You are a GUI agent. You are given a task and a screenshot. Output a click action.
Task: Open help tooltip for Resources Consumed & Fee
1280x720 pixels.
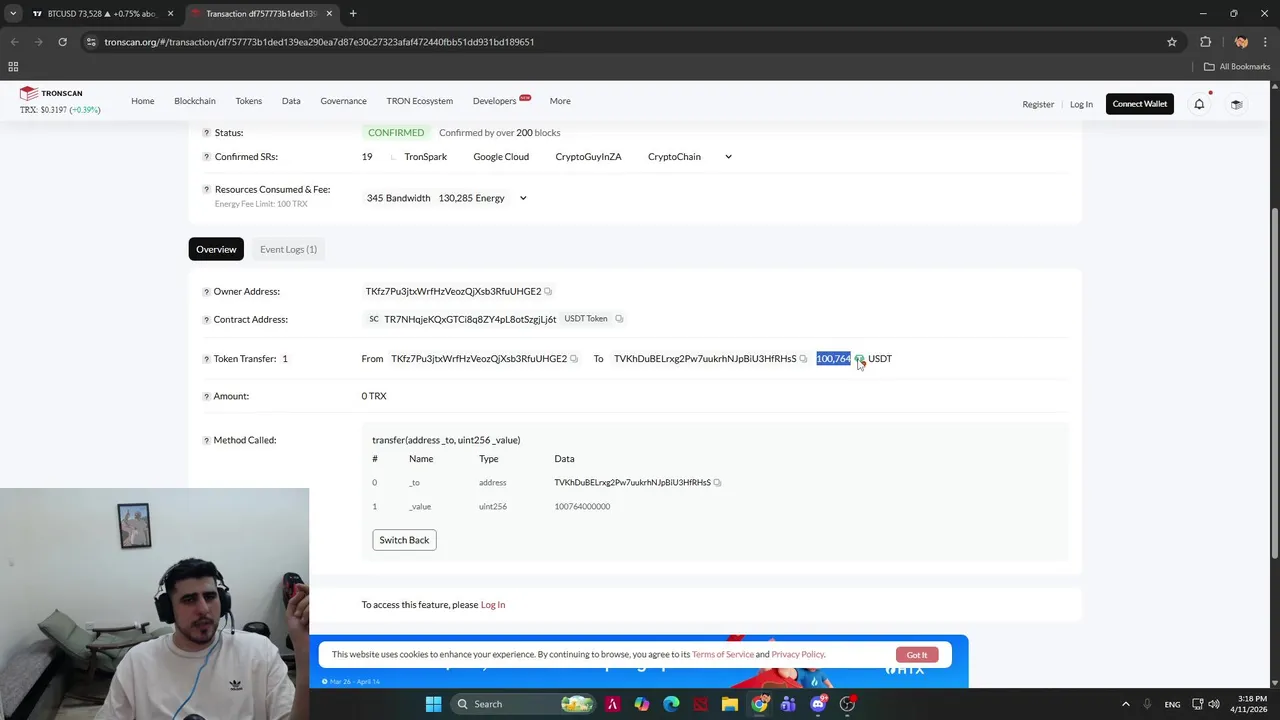tap(207, 190)
